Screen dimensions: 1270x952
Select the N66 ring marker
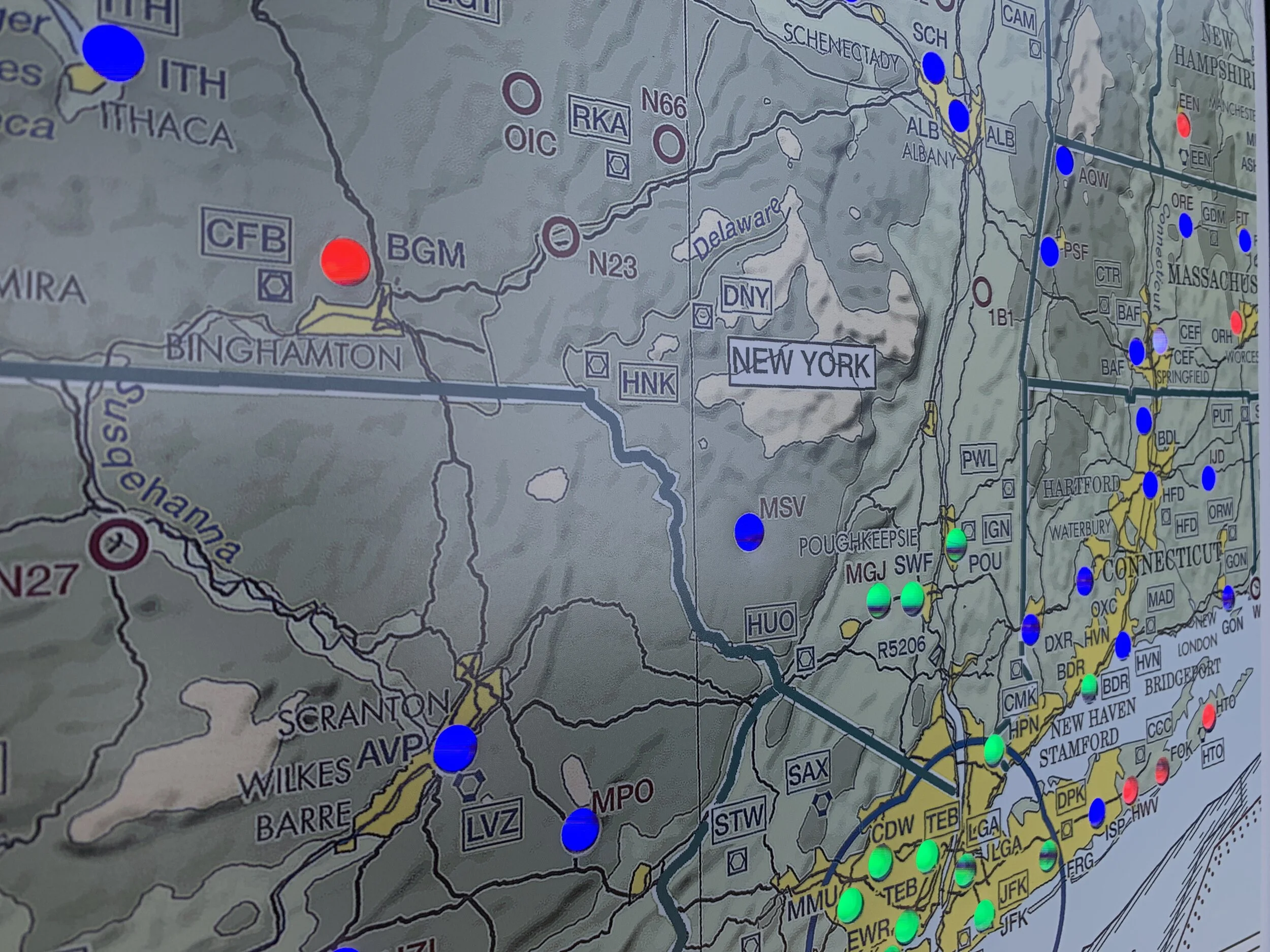(669, 144)
